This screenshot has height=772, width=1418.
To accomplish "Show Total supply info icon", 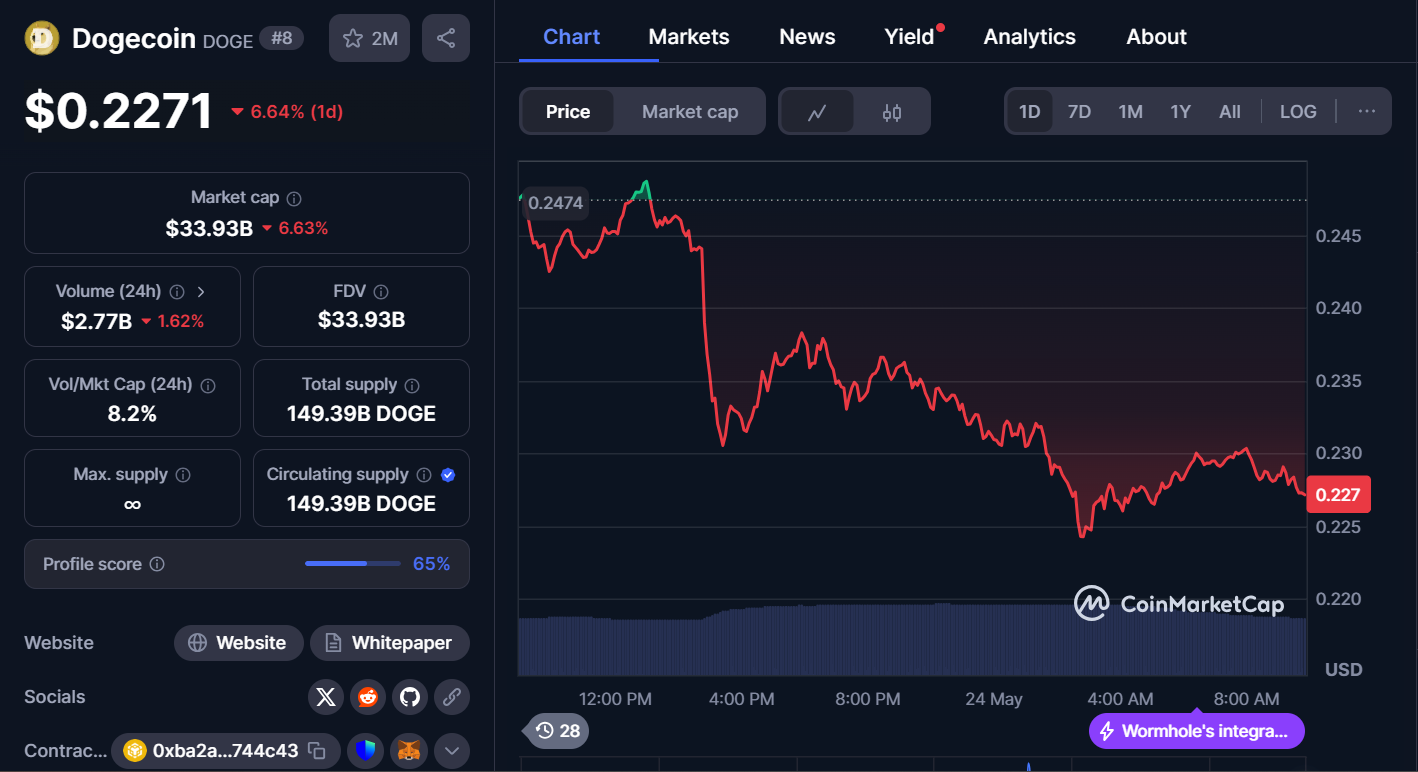I will pyautogui.click(x=412, y=385).
